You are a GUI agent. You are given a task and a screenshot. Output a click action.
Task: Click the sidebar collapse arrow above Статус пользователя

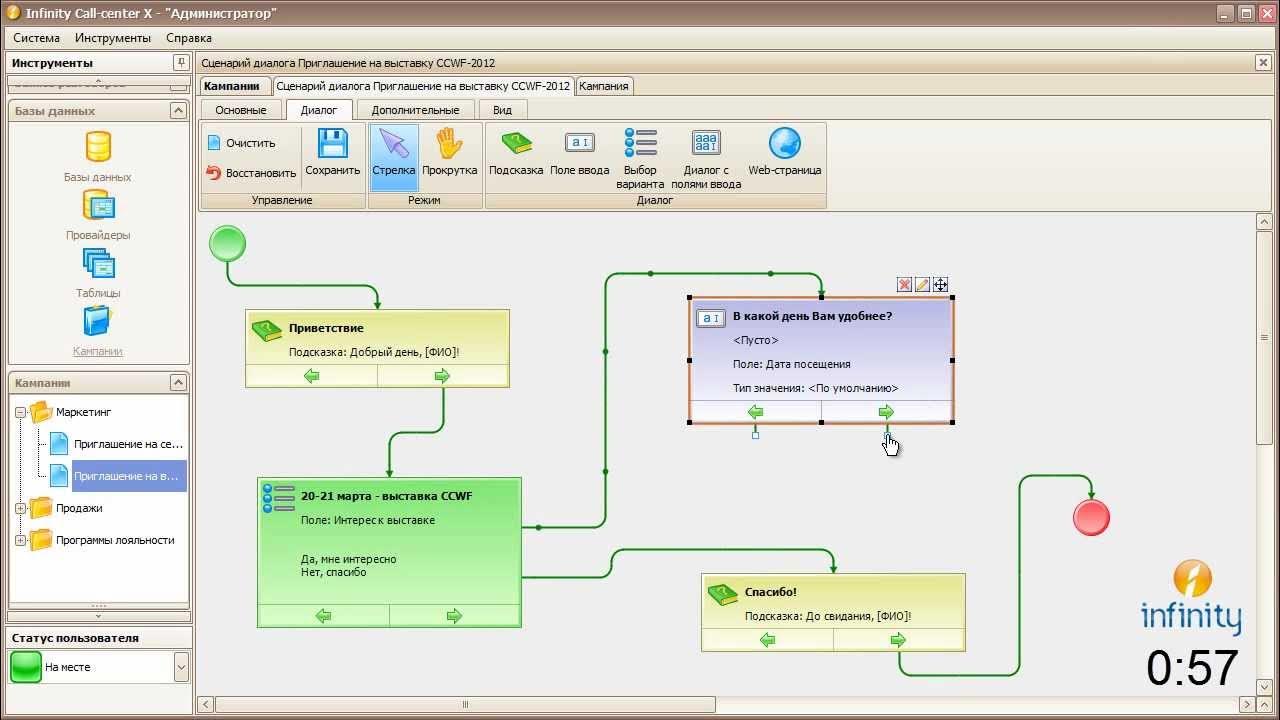pos(98,616)
